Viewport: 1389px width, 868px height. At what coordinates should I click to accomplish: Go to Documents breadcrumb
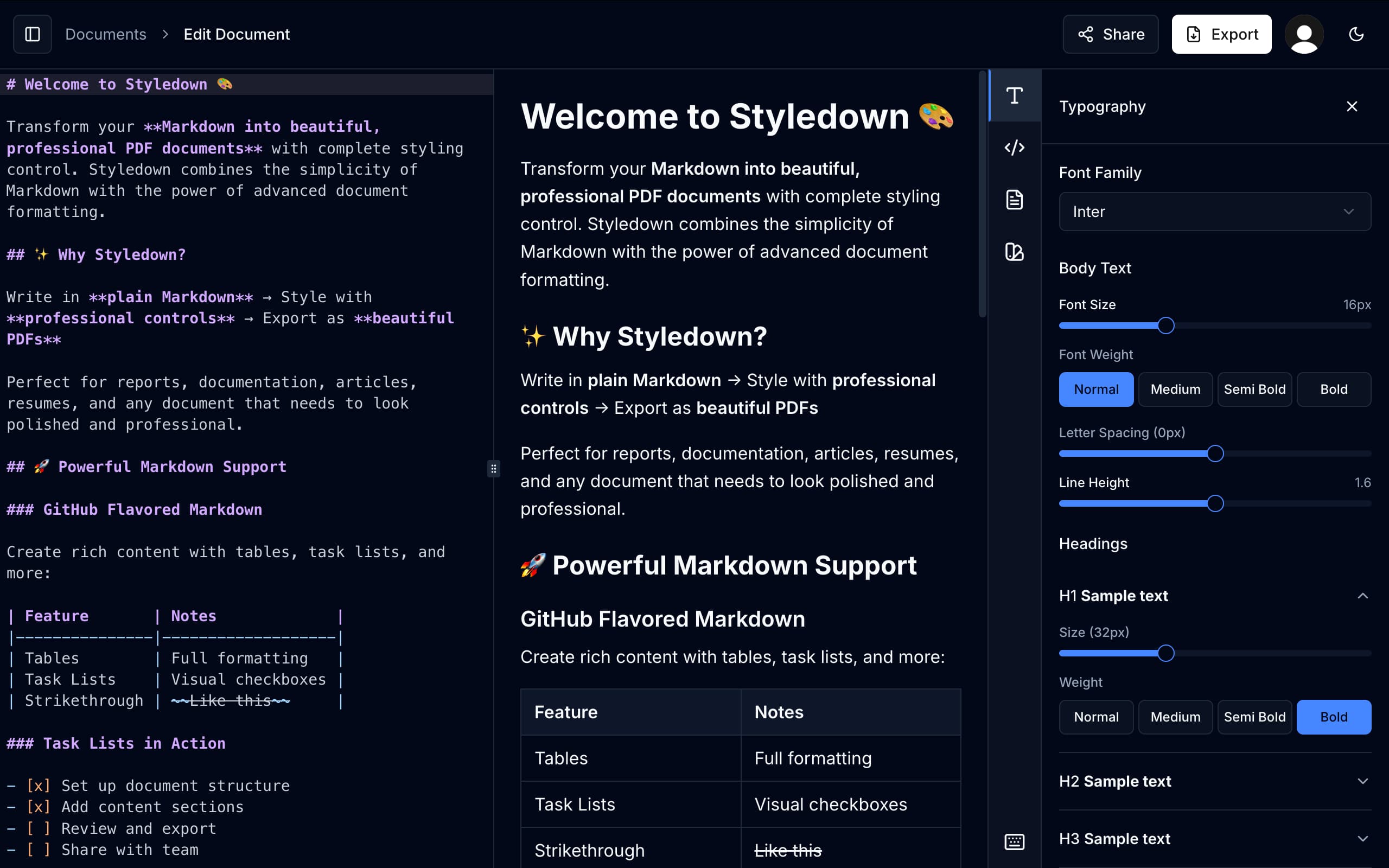click(106, 34)
